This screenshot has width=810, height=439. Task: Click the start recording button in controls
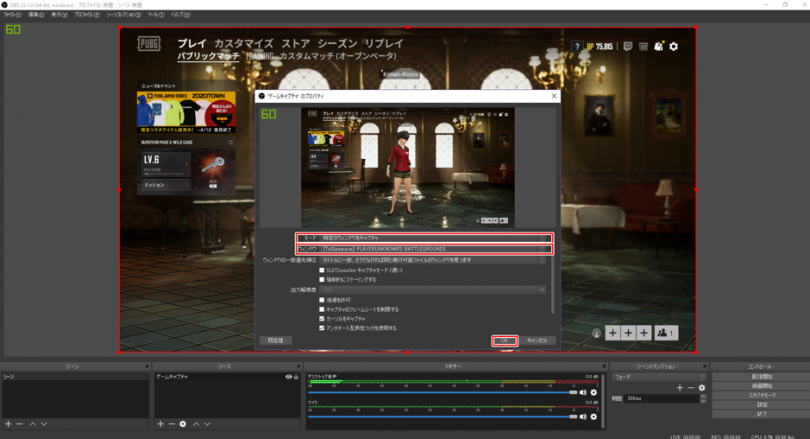click(760, 386)
